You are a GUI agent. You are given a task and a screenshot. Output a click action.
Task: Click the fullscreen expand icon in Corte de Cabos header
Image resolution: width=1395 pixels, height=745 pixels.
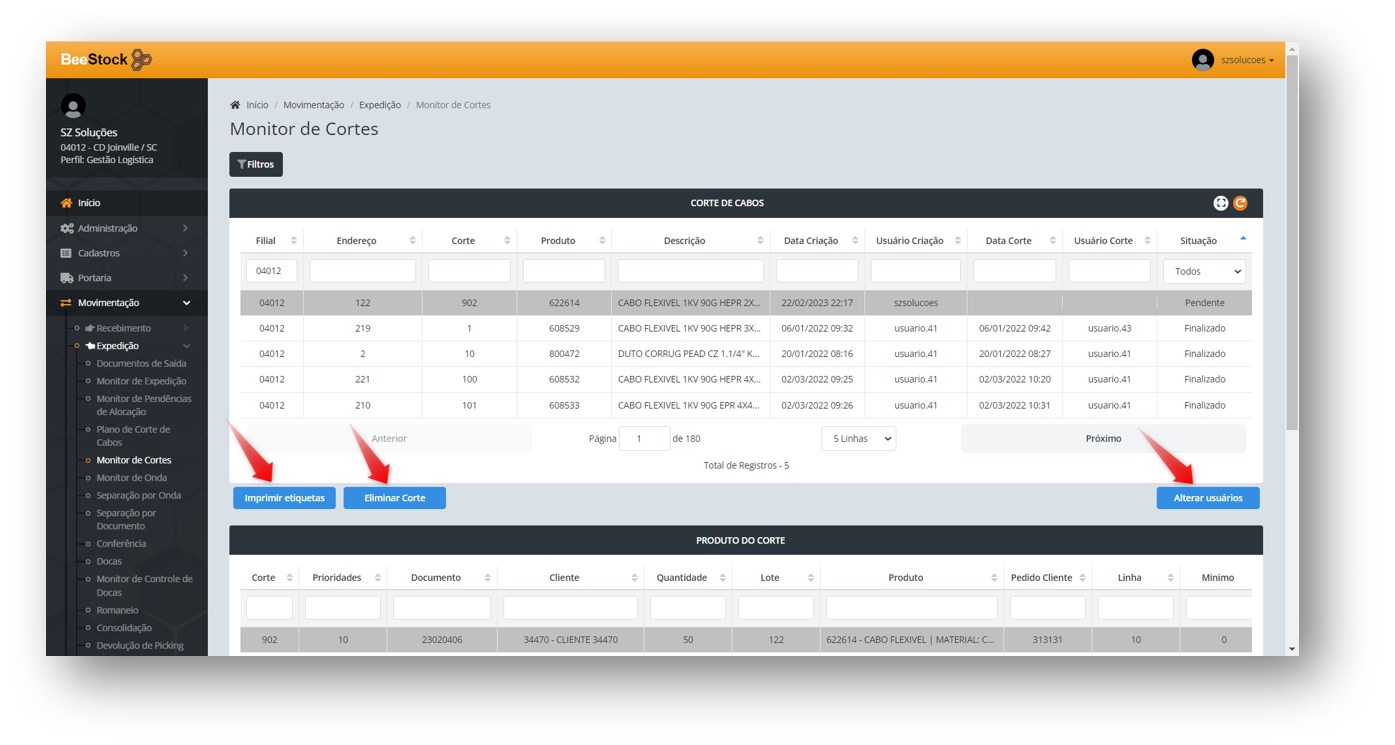[x=1220, y=203]
